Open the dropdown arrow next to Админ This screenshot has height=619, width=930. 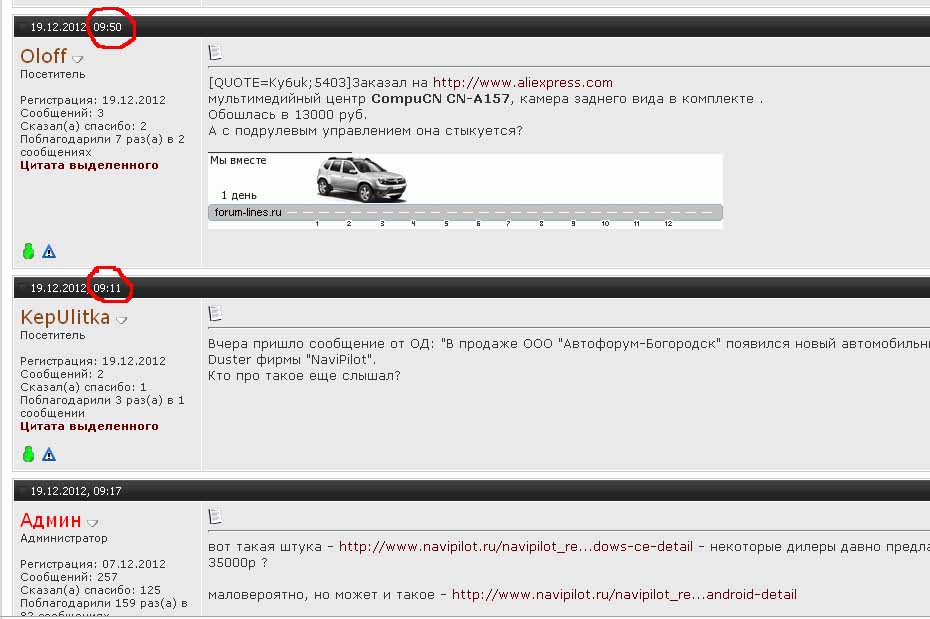(x=93, y=523)
